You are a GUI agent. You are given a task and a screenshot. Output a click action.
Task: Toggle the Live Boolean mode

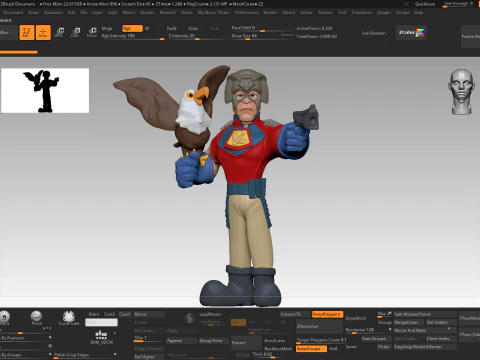(x=374, y=33)
